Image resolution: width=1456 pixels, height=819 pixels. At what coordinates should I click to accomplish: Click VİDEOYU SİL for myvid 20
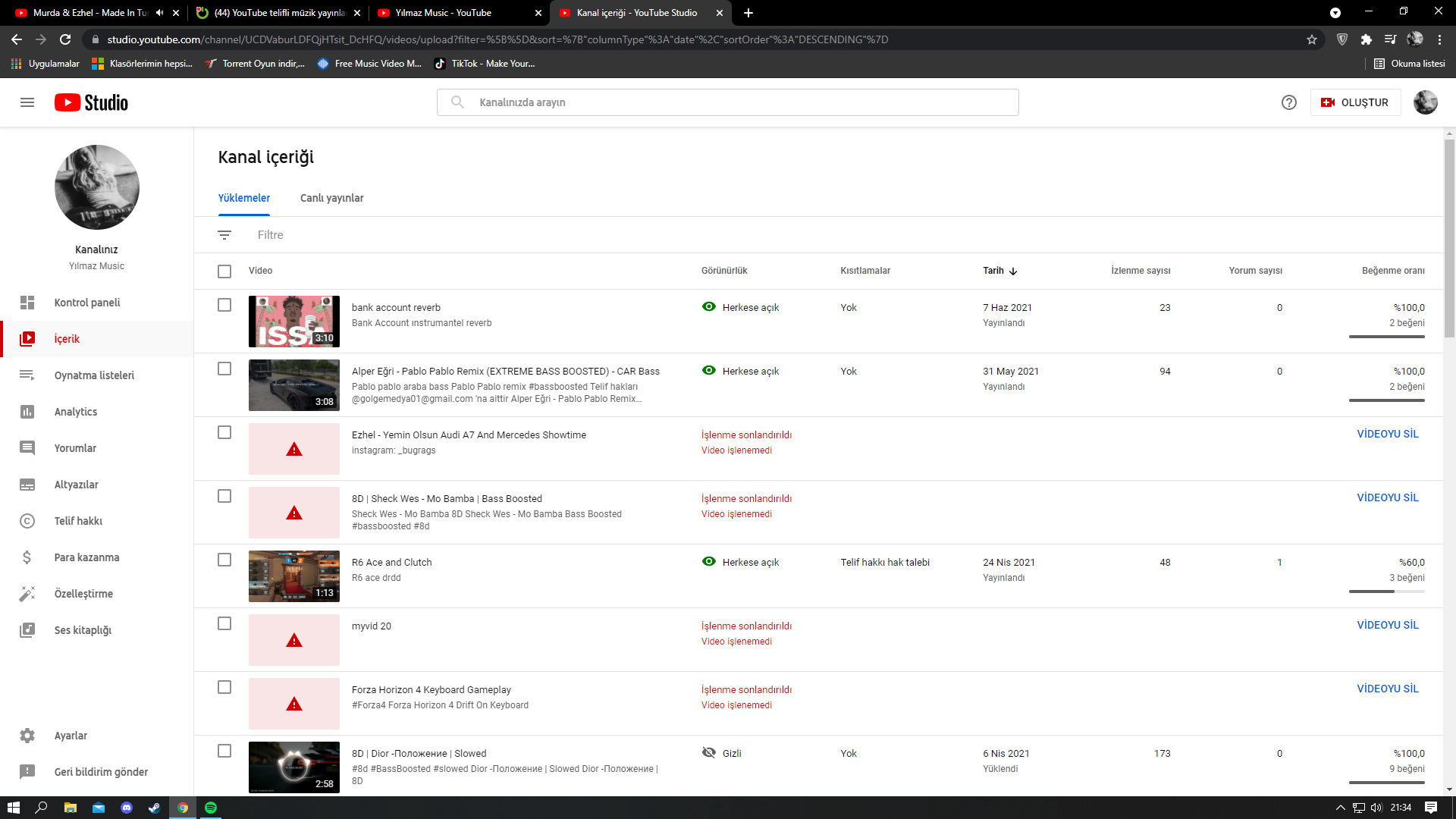pyautogui.click(x=1387, y=625)
